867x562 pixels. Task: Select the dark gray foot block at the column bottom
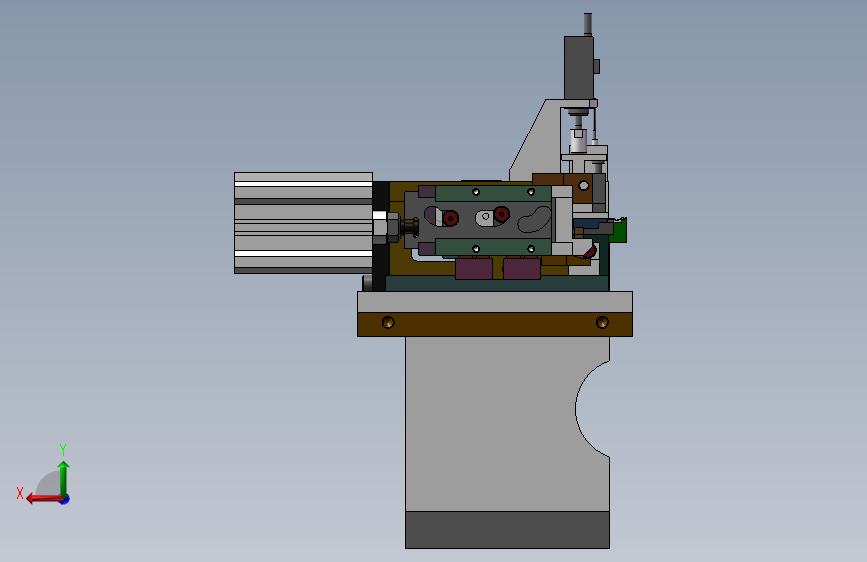507,530
